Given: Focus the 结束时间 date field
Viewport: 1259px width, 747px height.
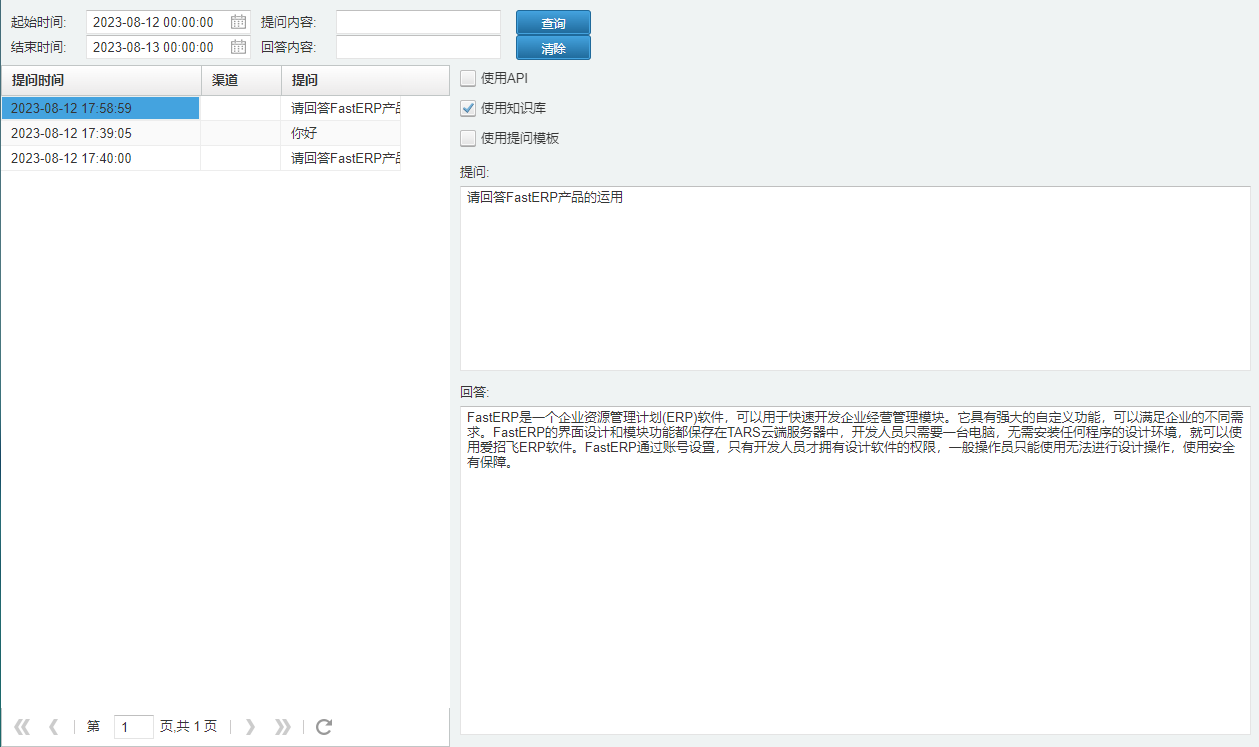Looking at the screenshot, I should click(x=157, y=47).
